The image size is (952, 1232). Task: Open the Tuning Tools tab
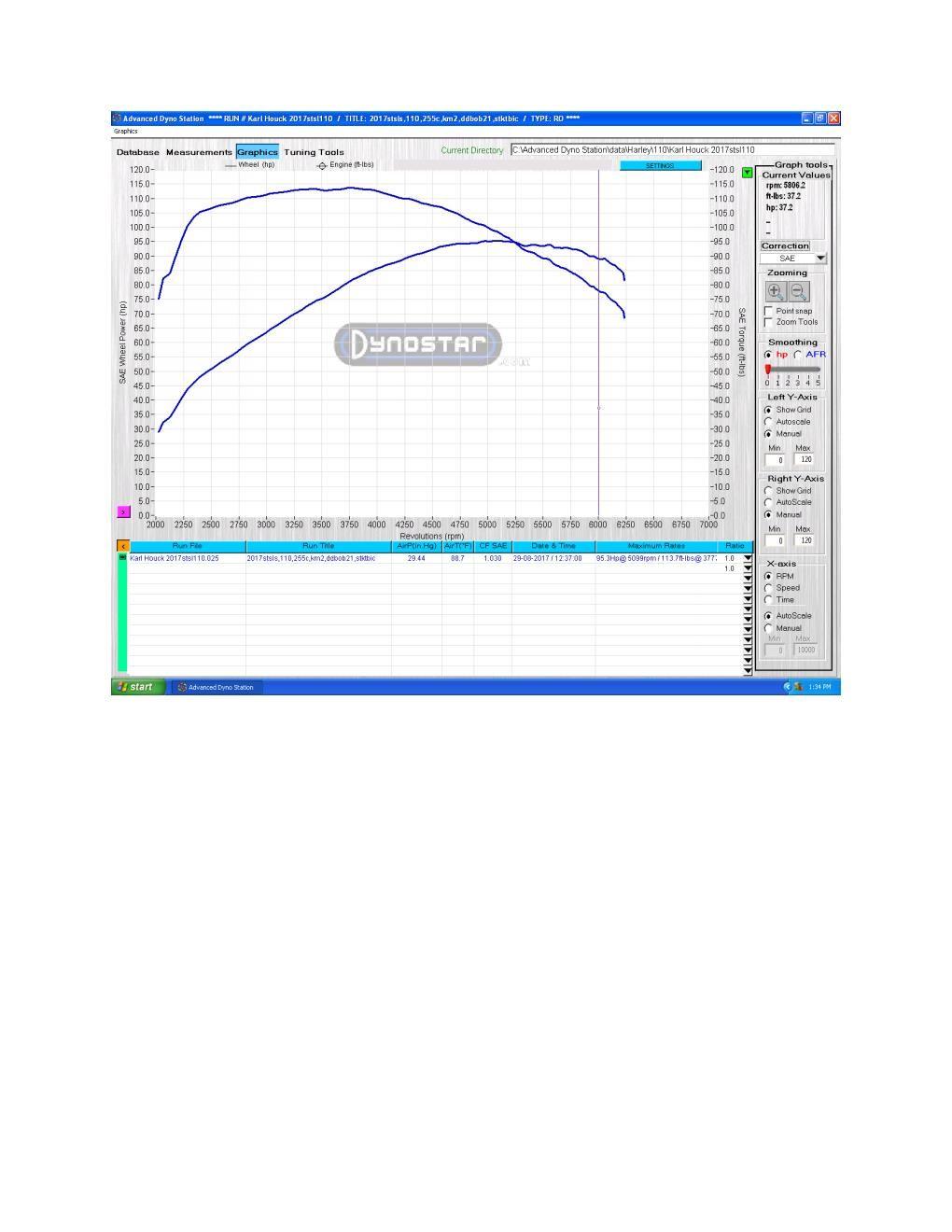[x=314, y=152]
